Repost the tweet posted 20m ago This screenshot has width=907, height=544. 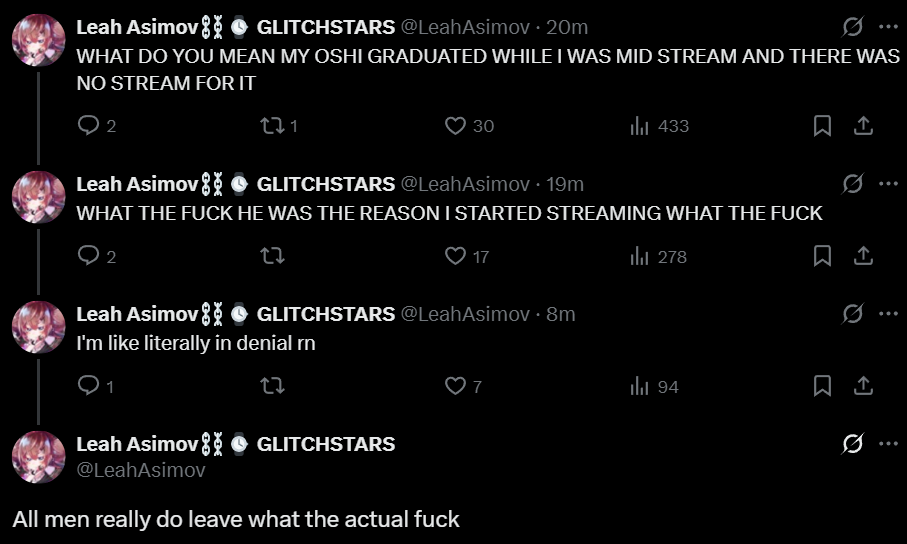tap(272, 126)
